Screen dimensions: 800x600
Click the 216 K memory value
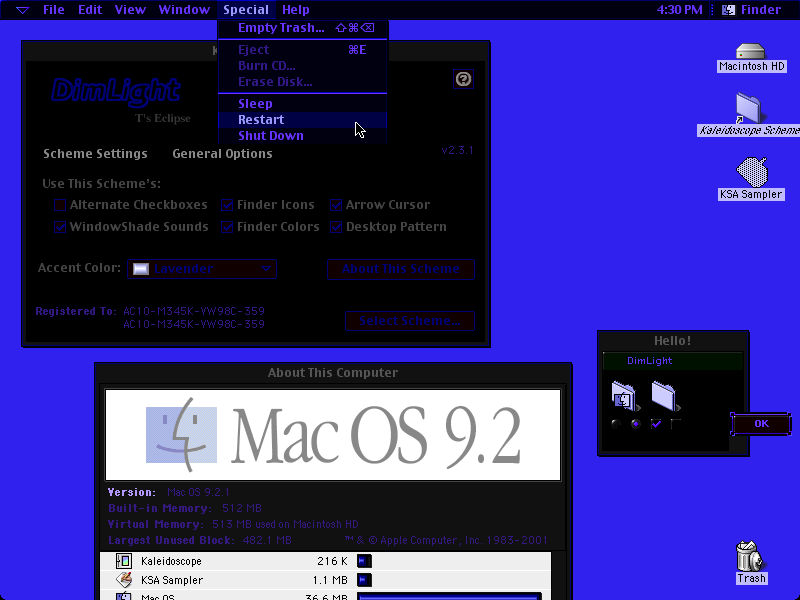click(x=332, y=561)
